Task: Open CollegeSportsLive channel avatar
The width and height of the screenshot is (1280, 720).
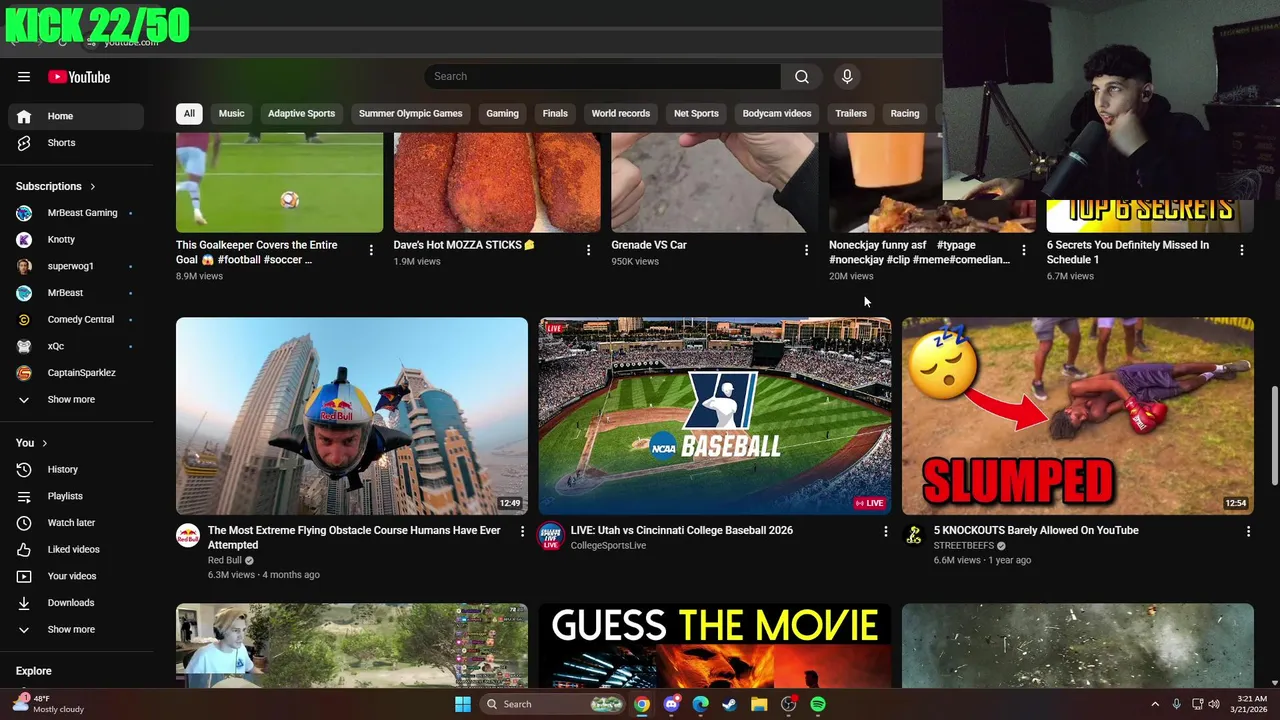Action: click(x=550, y=536)
